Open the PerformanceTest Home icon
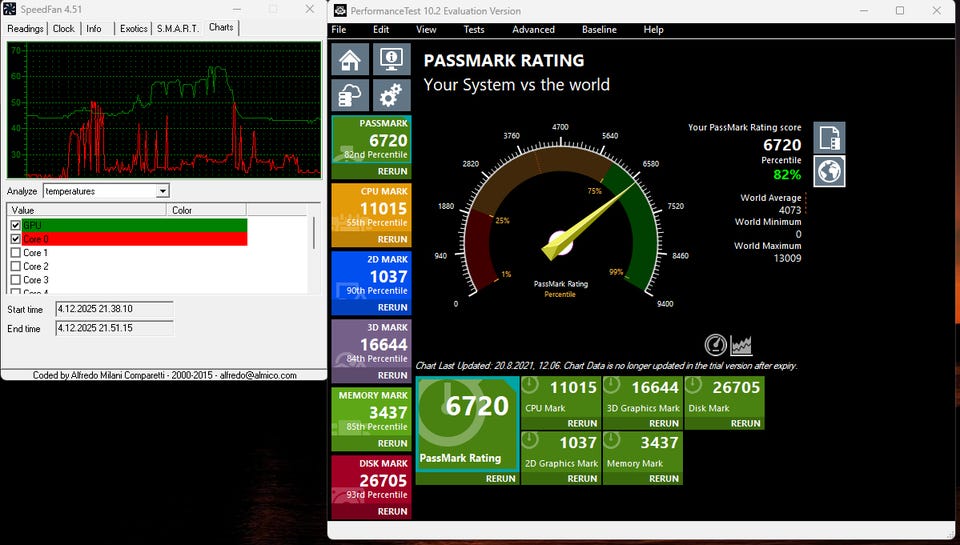960x545 pixels. point(350,59)
